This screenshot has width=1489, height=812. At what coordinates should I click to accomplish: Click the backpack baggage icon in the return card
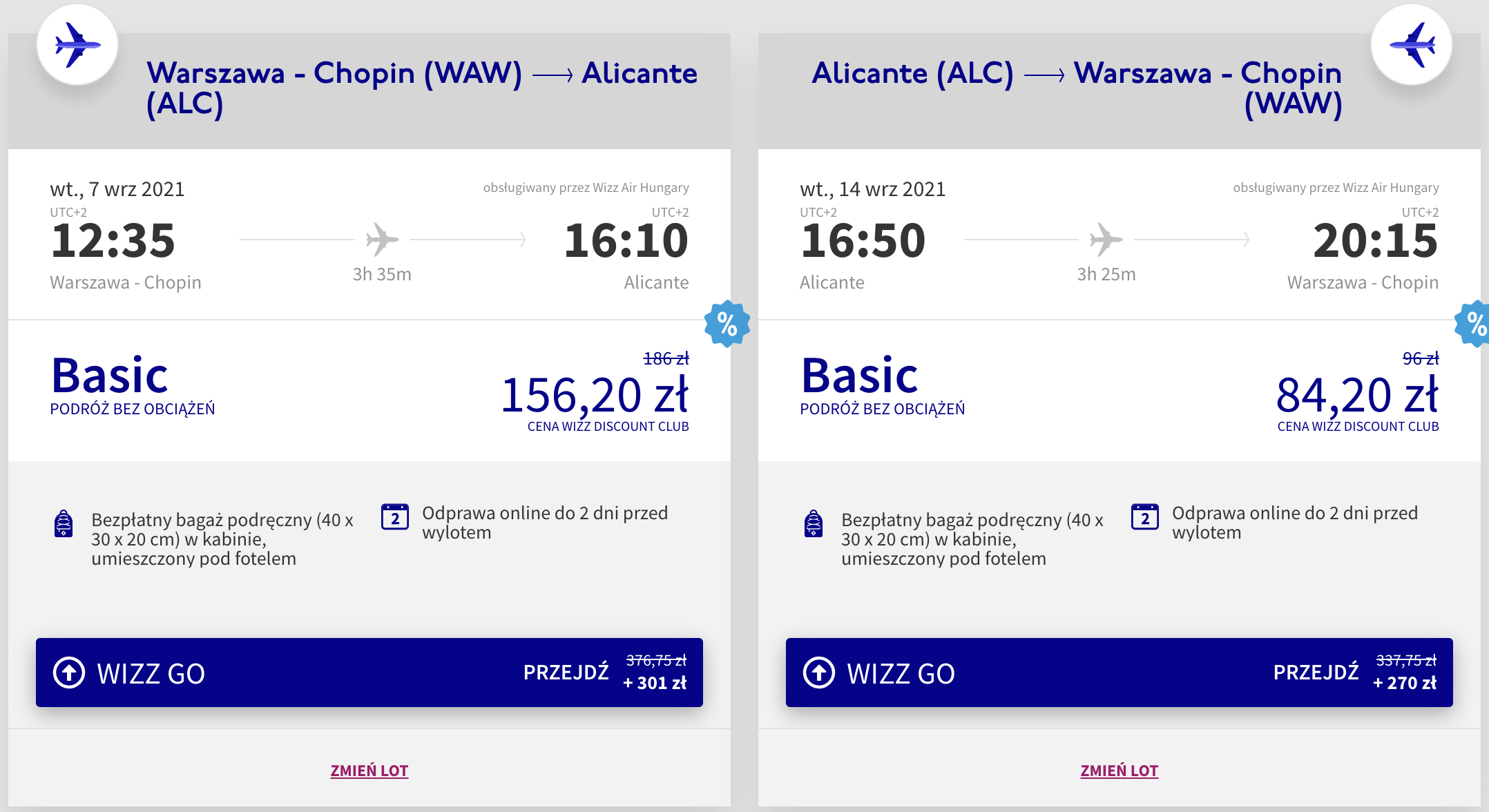click(814, 523)
